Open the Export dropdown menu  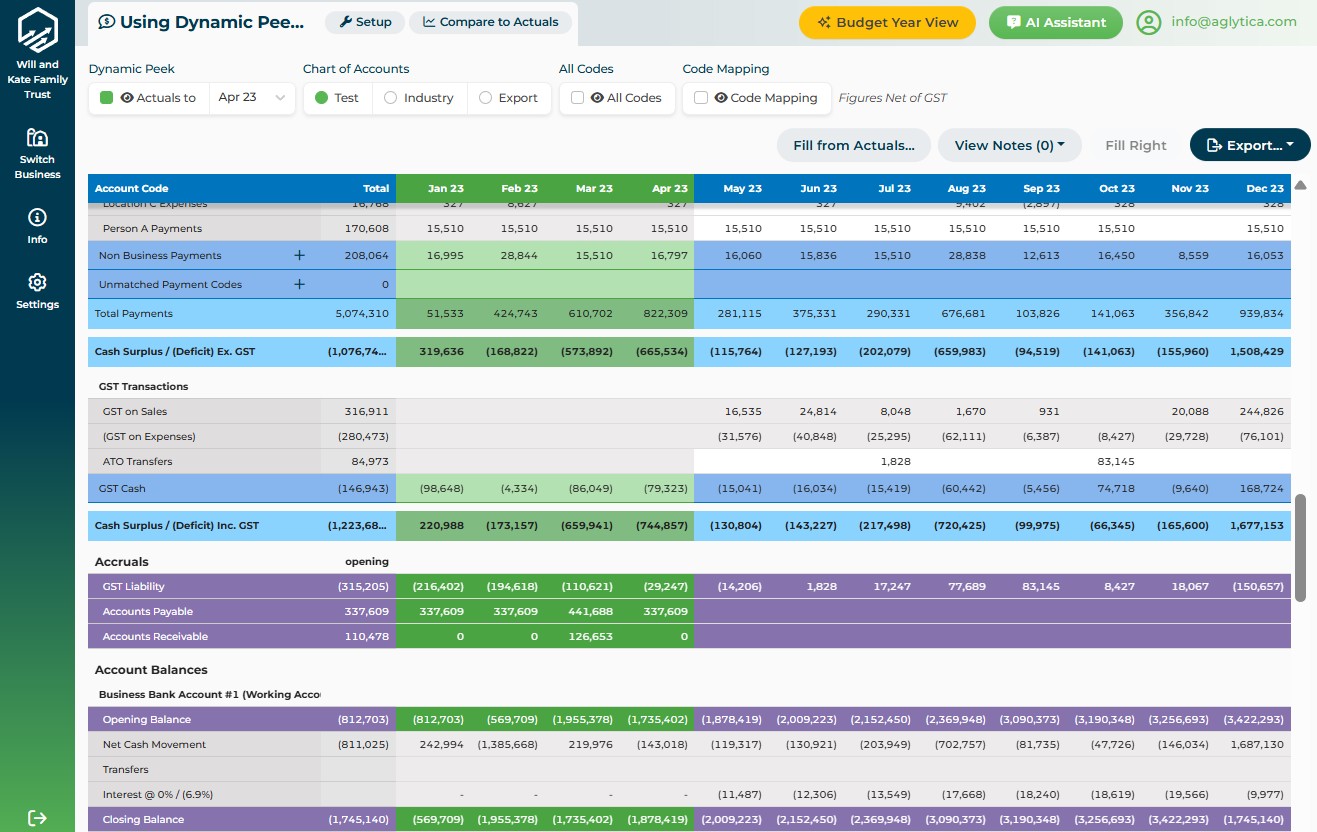(1249, 144)
